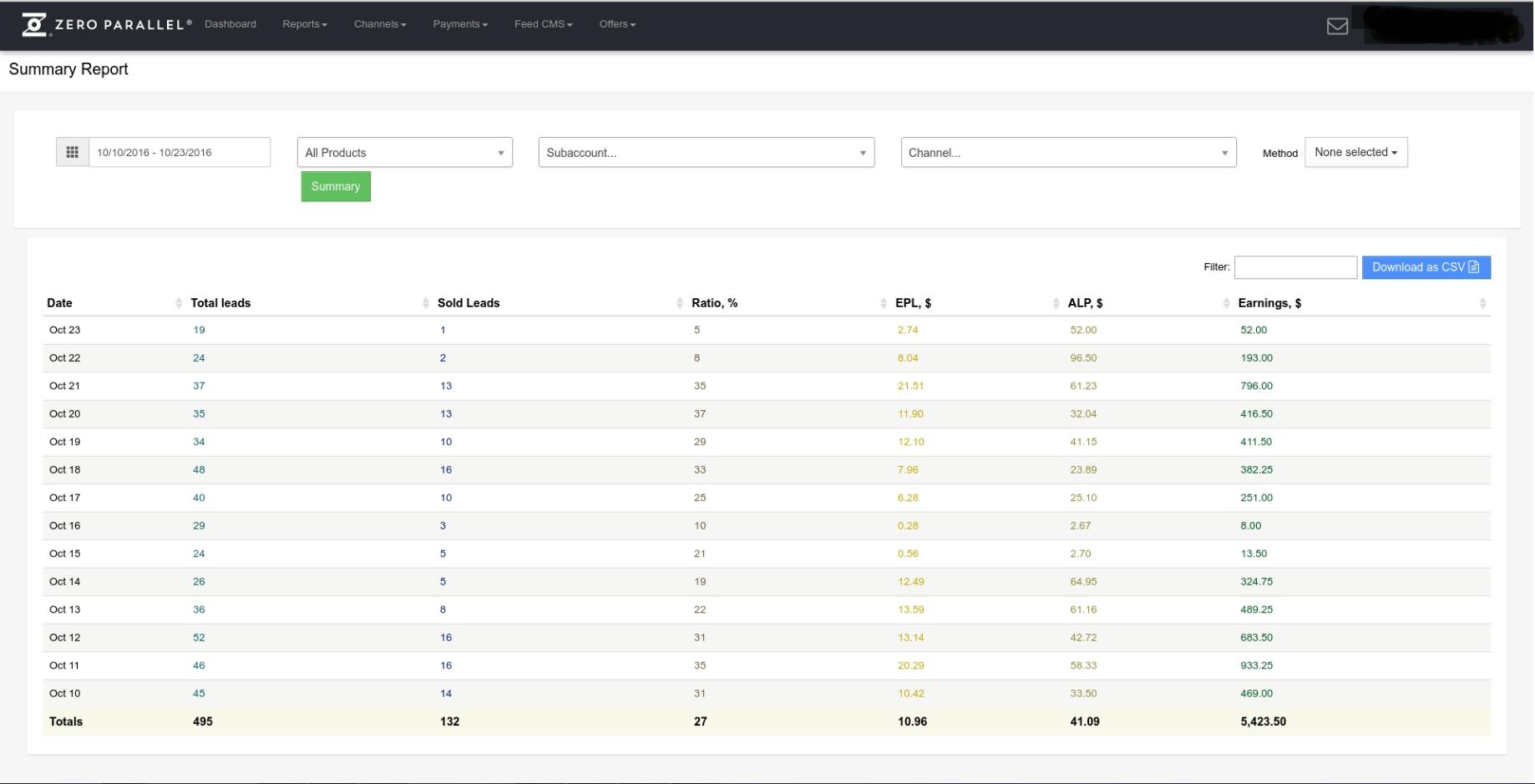Click earnings value 933.25
1535x784 pixels.
pos(1256,665)
